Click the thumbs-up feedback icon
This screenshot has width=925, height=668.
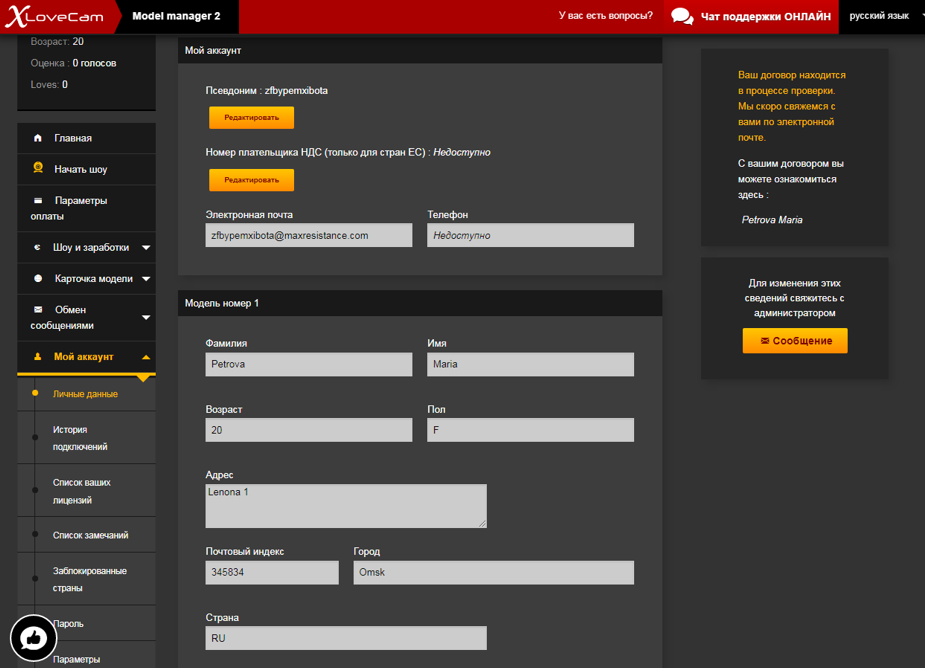tap(34, 638)
